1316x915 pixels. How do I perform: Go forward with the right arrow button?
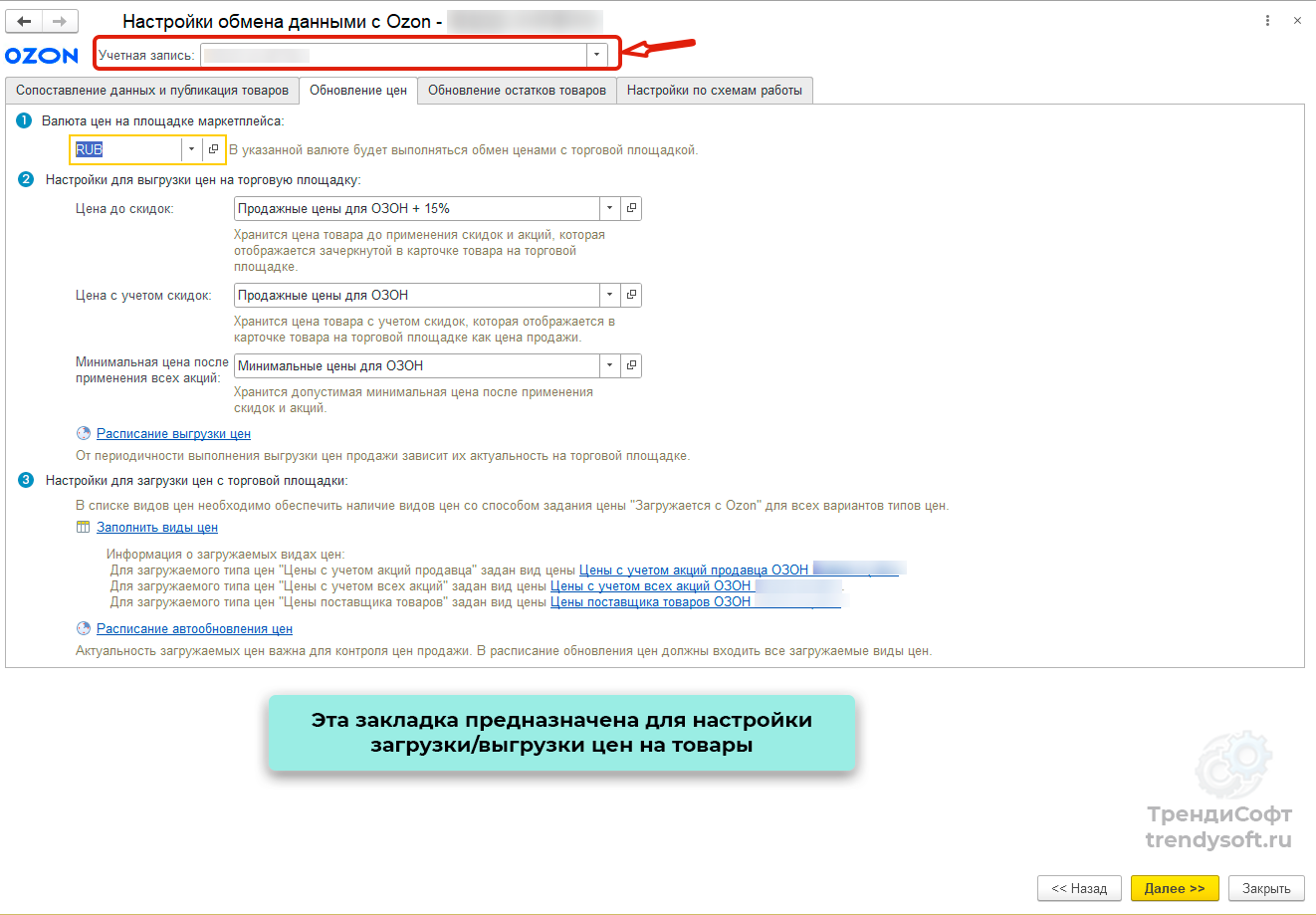click(x=60, y=21)
